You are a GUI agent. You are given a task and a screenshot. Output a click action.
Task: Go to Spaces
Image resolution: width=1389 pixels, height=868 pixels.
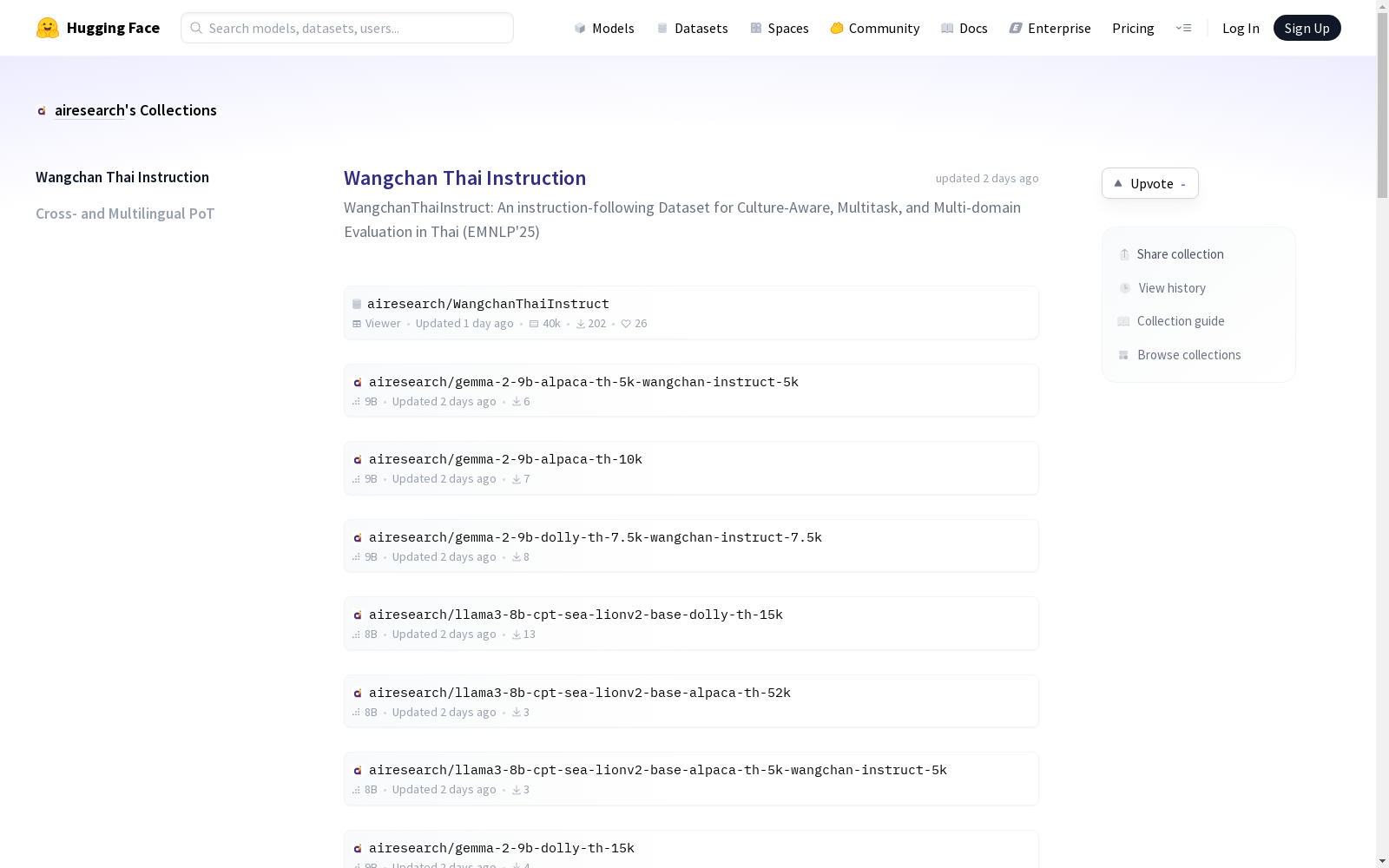pos(780,28)
